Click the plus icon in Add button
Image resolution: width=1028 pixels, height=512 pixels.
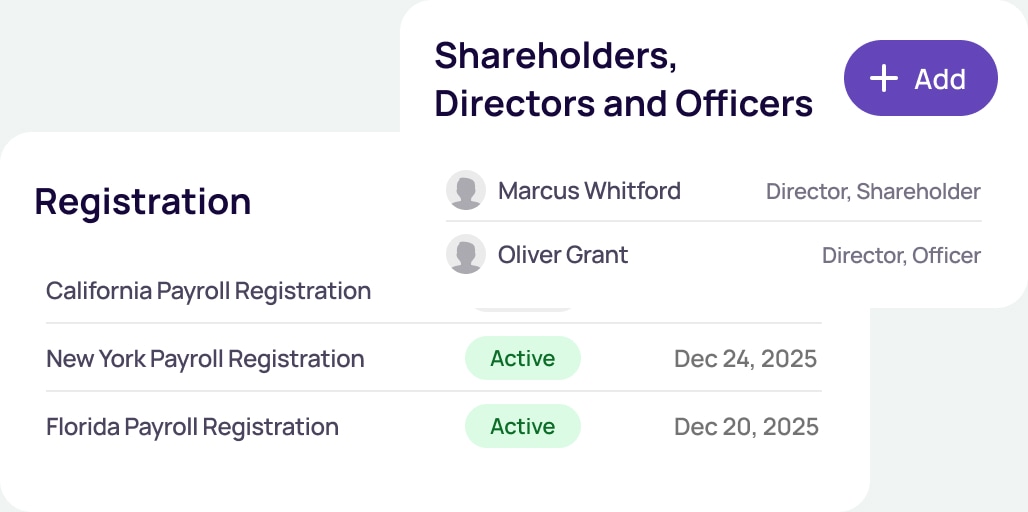(x=884, y=79)
